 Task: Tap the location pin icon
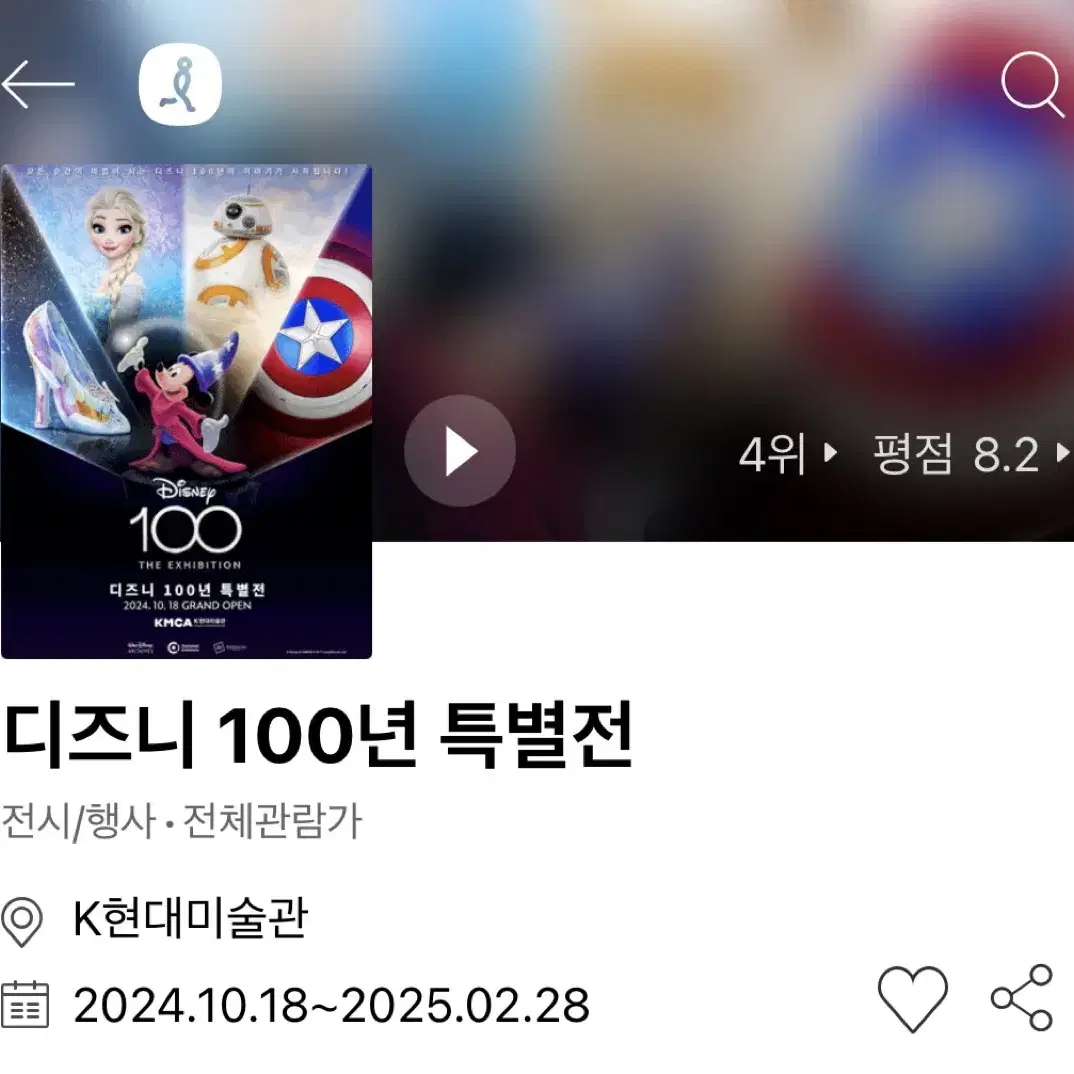(22, 922)
